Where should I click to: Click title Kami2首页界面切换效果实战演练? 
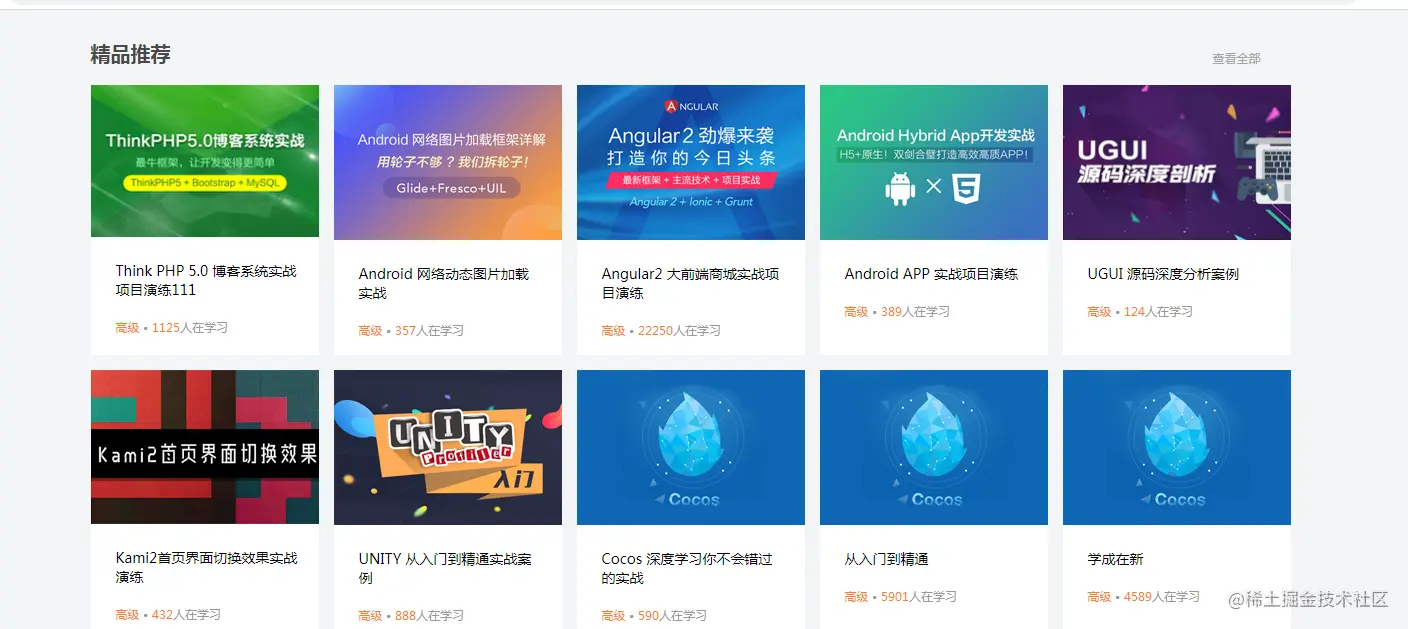click(206, 567)
